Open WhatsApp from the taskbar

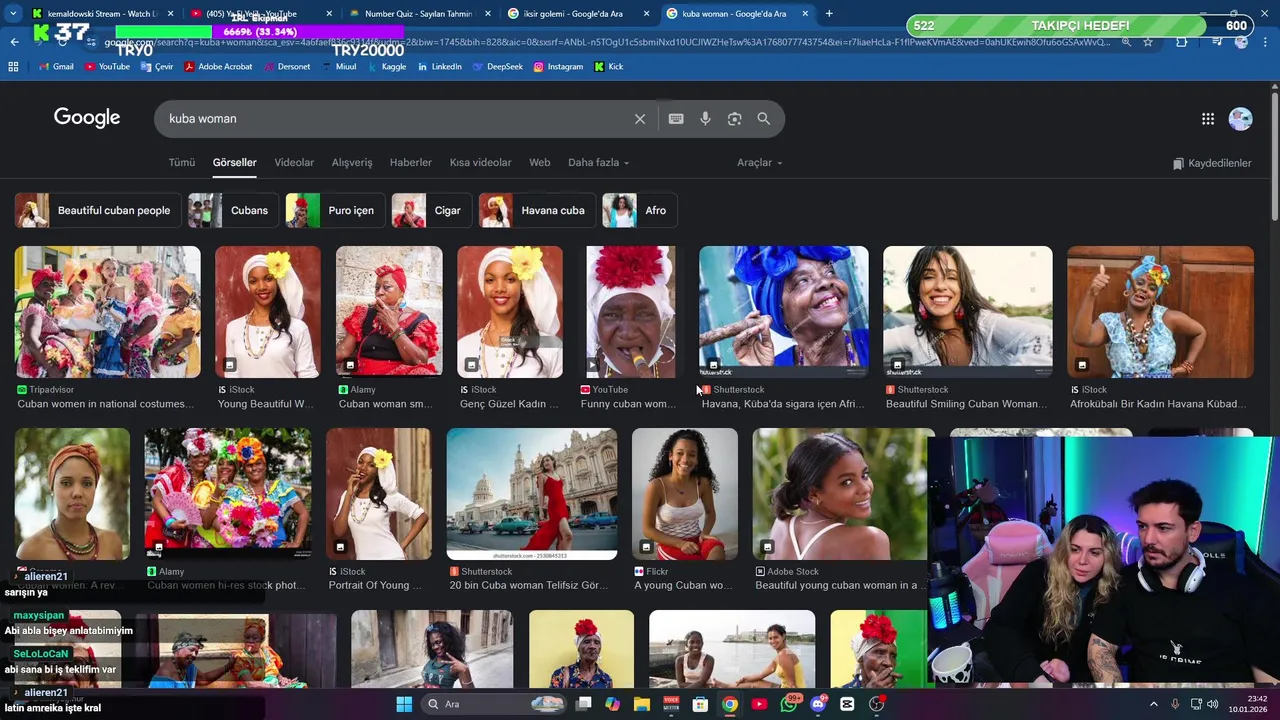pyautogui.click(x=789, y=704)
